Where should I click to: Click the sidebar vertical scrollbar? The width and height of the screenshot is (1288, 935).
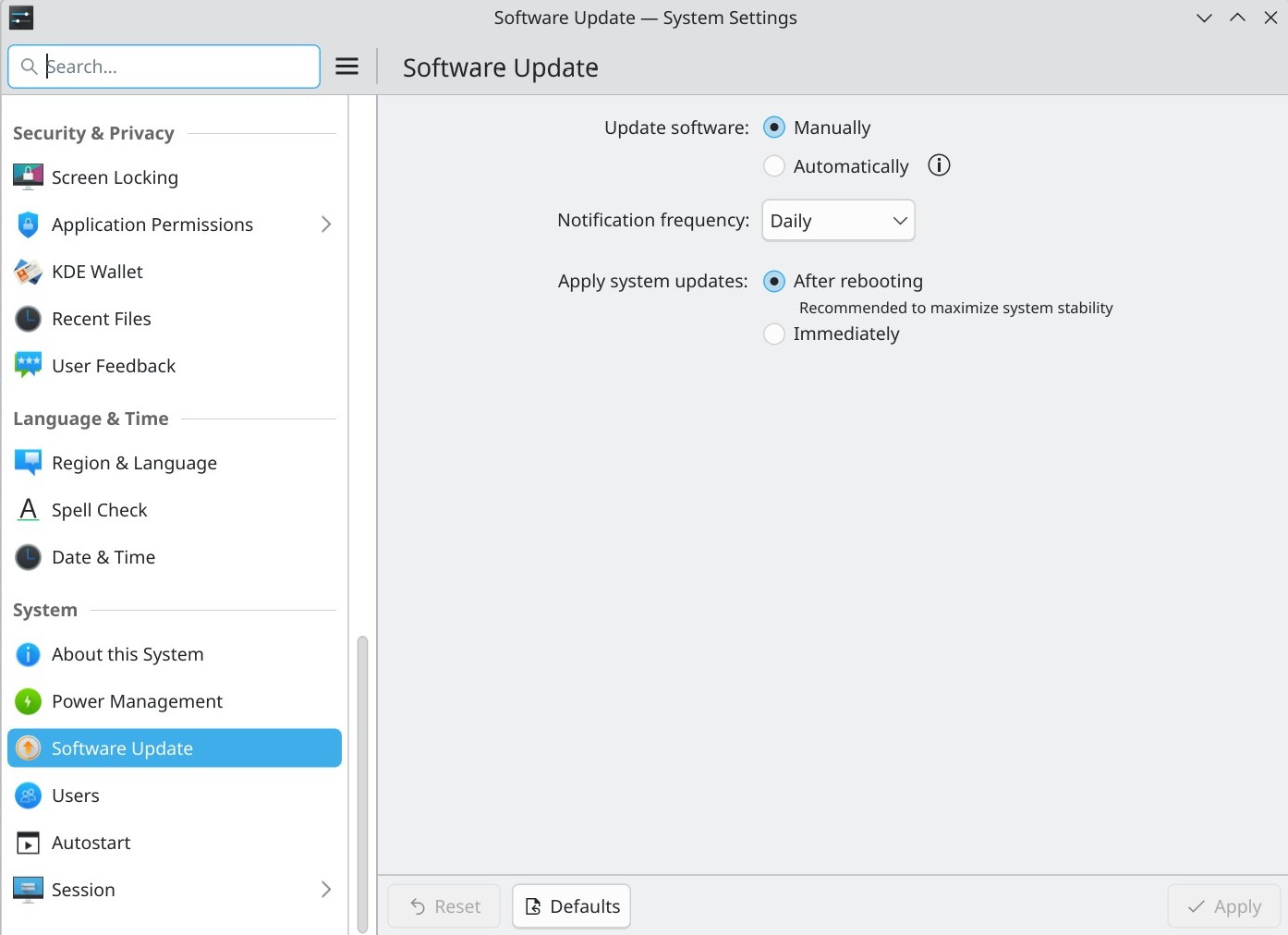[x=362, y=783]
